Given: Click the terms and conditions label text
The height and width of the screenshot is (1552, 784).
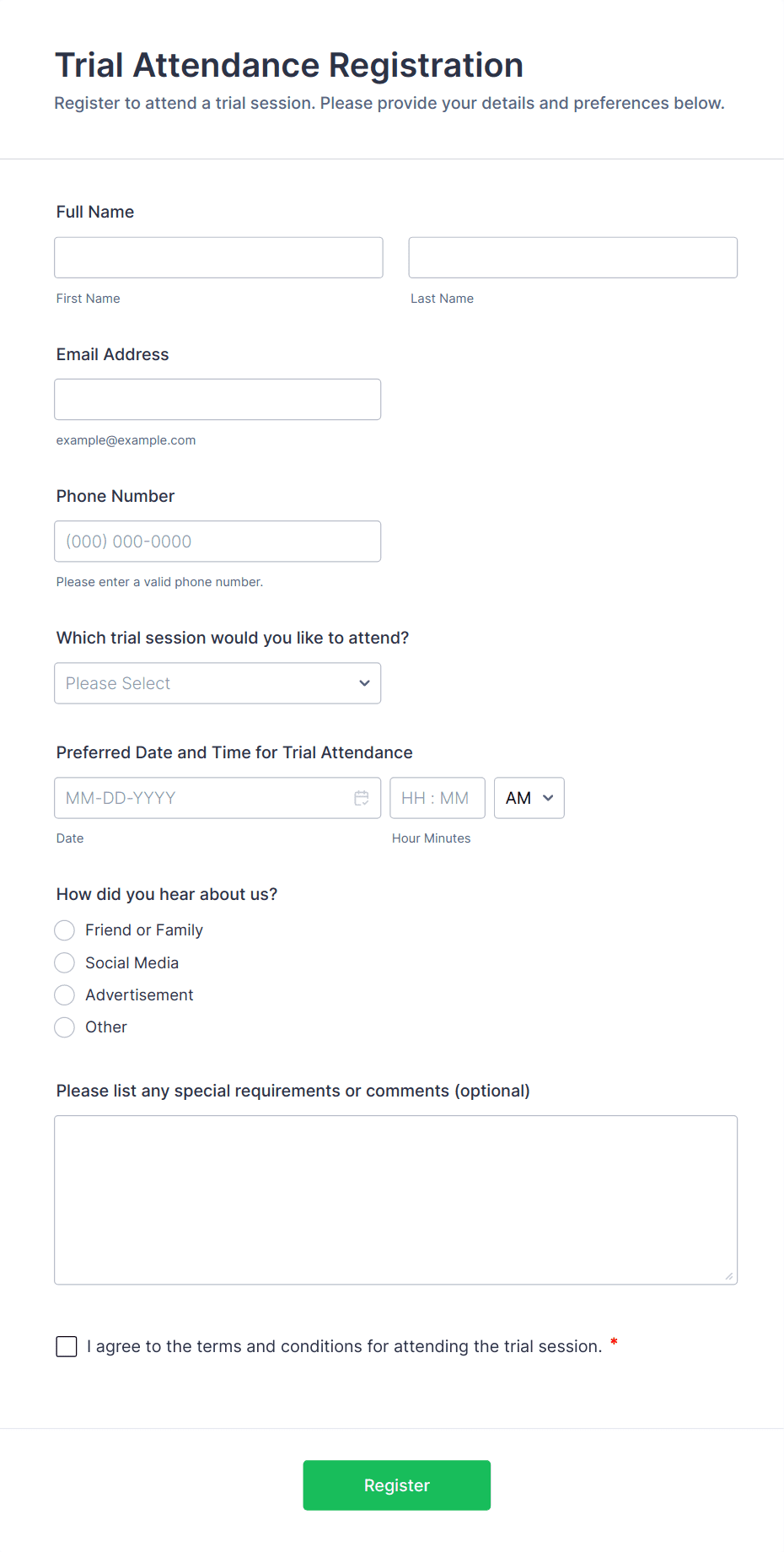Looking at the screenshot, I should click(x=344, y=1346).
